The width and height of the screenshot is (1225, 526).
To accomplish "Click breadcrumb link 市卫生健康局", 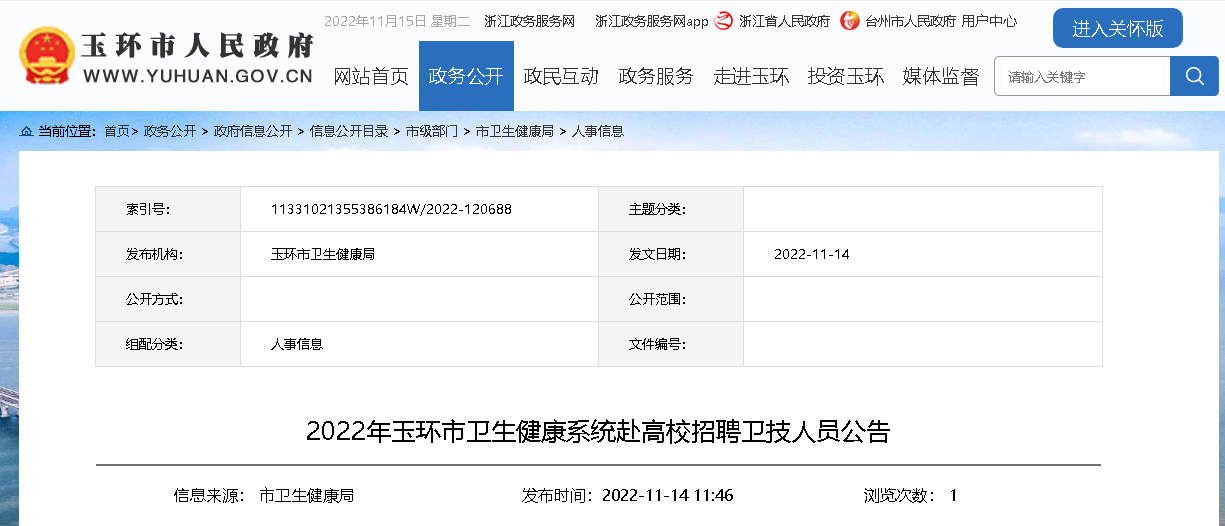I will coord(514,131).
